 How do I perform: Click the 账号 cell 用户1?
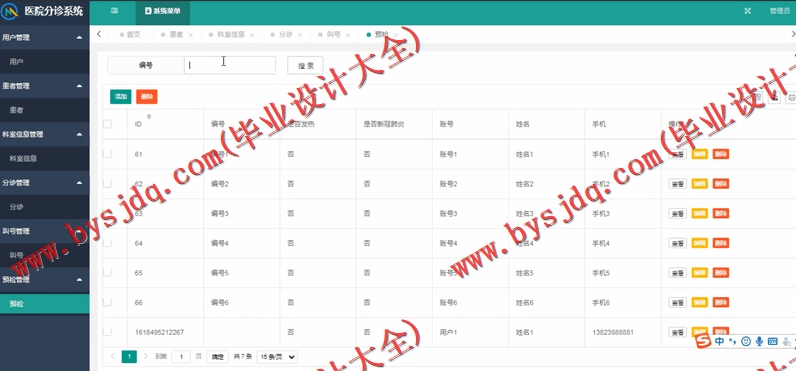[449, 332]
